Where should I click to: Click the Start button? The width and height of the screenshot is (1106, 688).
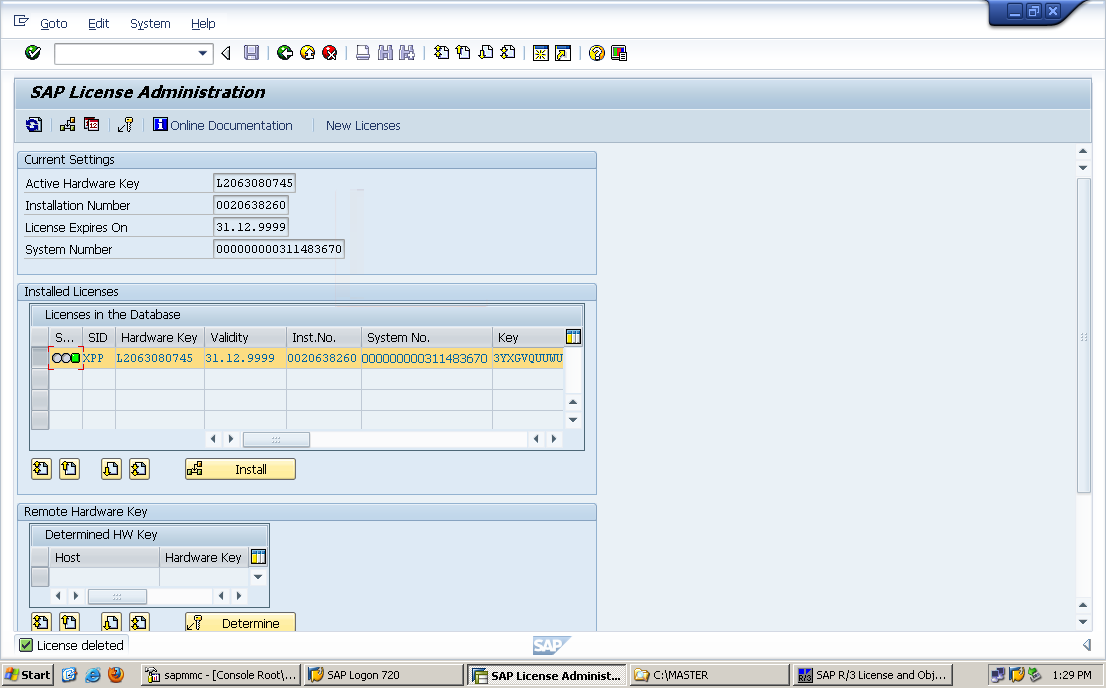tap(28, 675)
